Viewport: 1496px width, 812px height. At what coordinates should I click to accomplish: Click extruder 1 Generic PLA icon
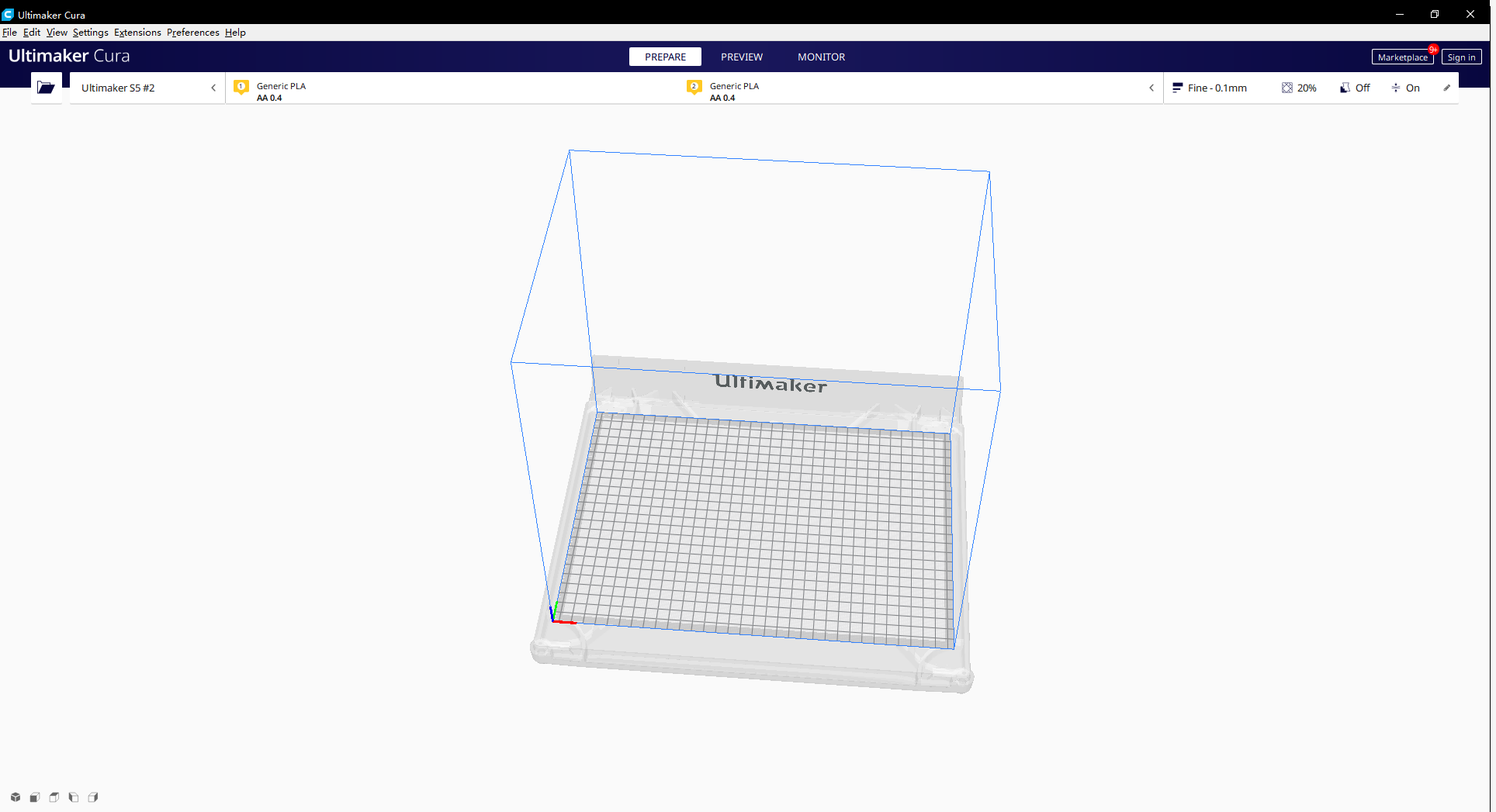(x=241, y=88)
